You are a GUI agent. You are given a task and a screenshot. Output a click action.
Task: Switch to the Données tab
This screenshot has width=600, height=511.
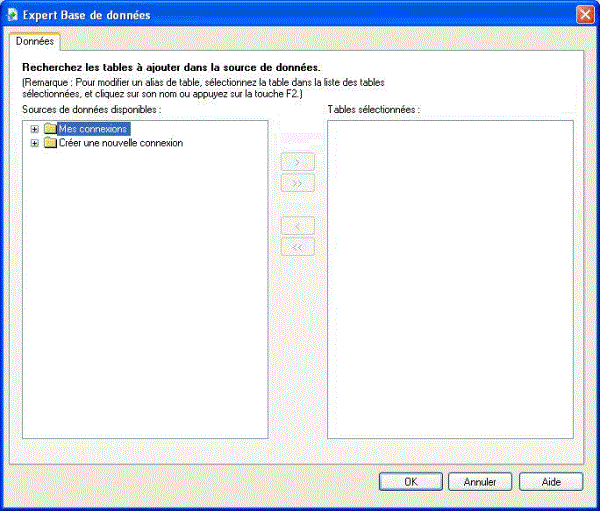point(35,41)
